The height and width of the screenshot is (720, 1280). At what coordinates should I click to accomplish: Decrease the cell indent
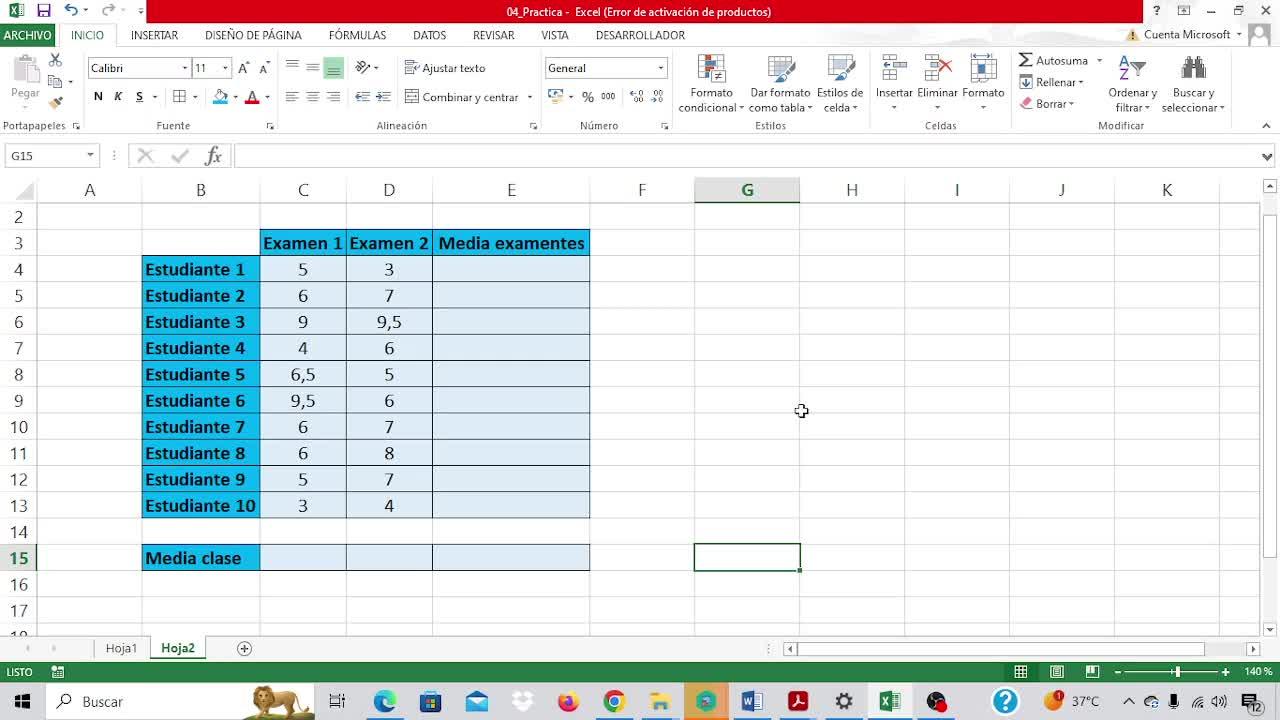pyautogui.click(x=362, y=97)
